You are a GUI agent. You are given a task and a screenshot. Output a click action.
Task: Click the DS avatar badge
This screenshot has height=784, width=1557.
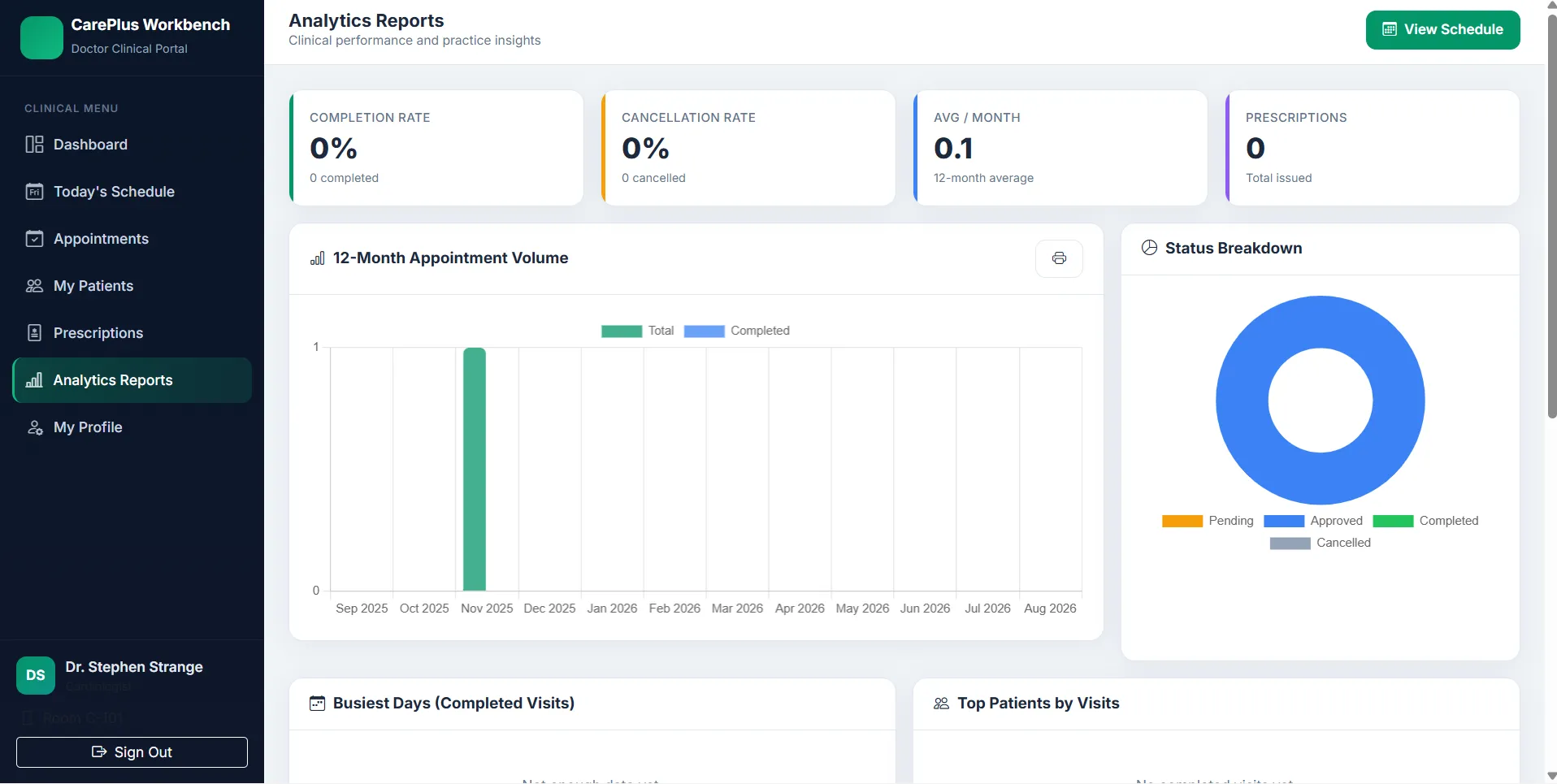click(36, 675)
